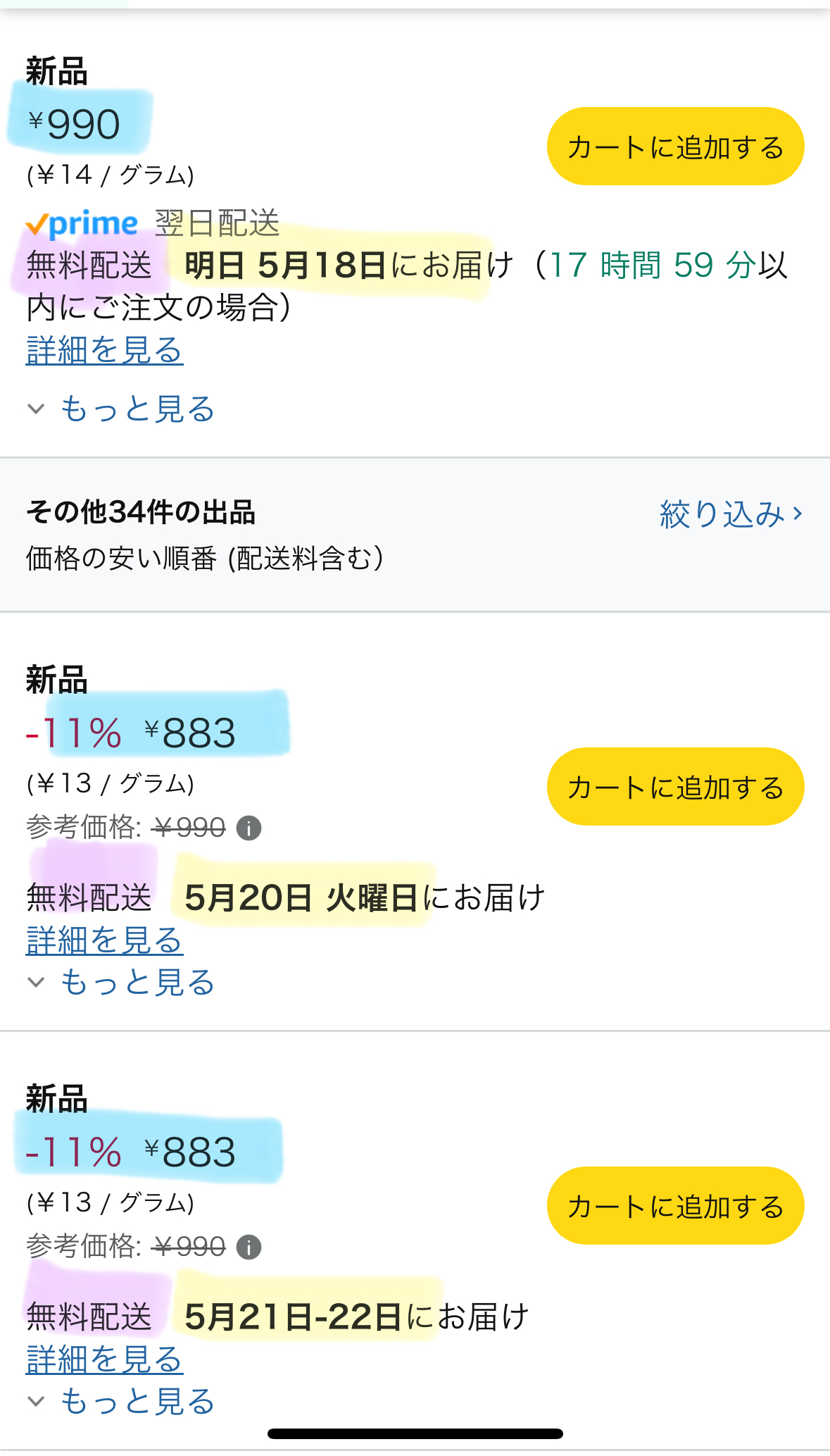
Task: Tap the -11% ¥883 price in 5月20日 offer
Action: [130, 733]
